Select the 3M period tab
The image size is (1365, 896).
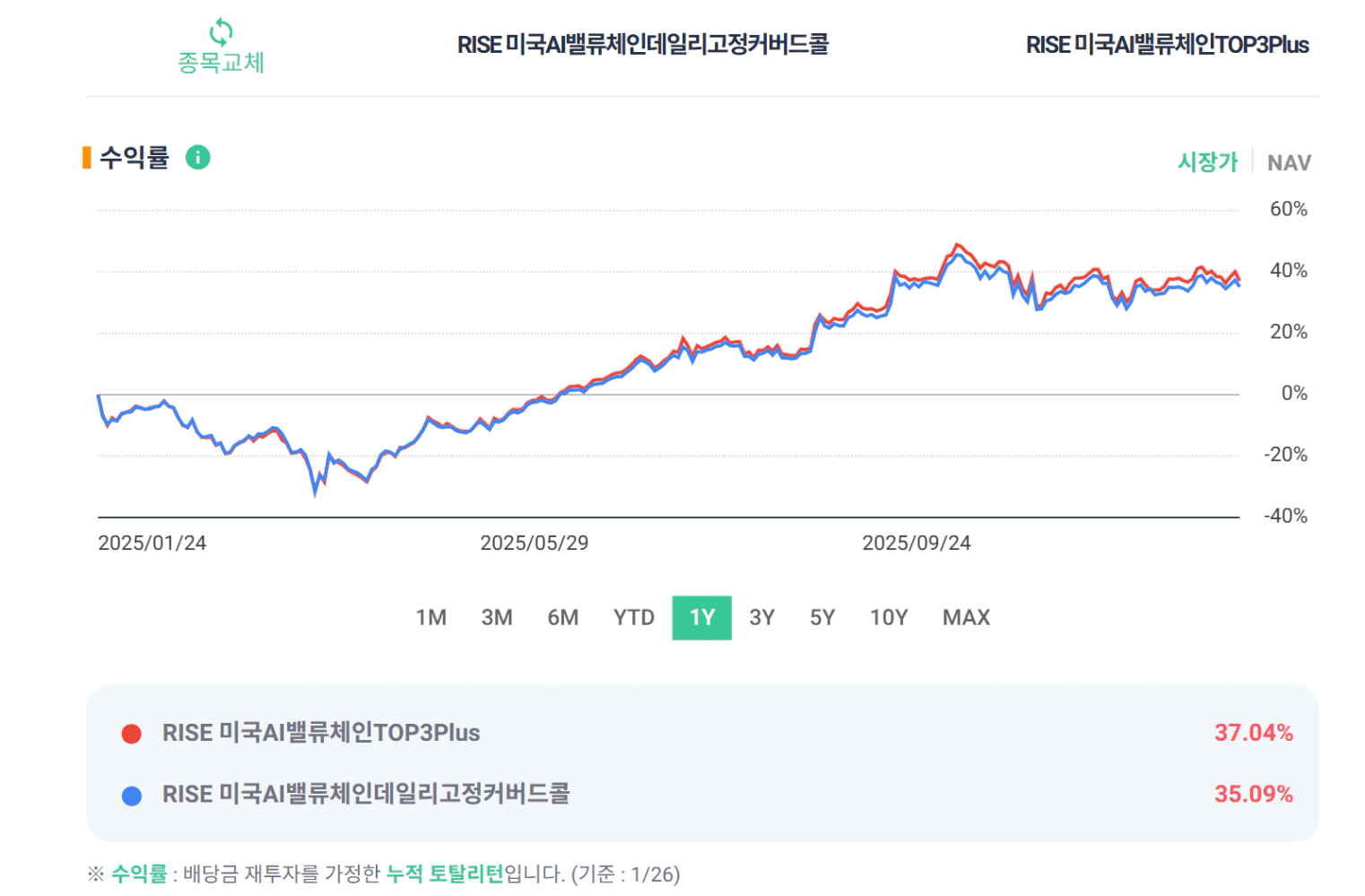tap(497, 618)
